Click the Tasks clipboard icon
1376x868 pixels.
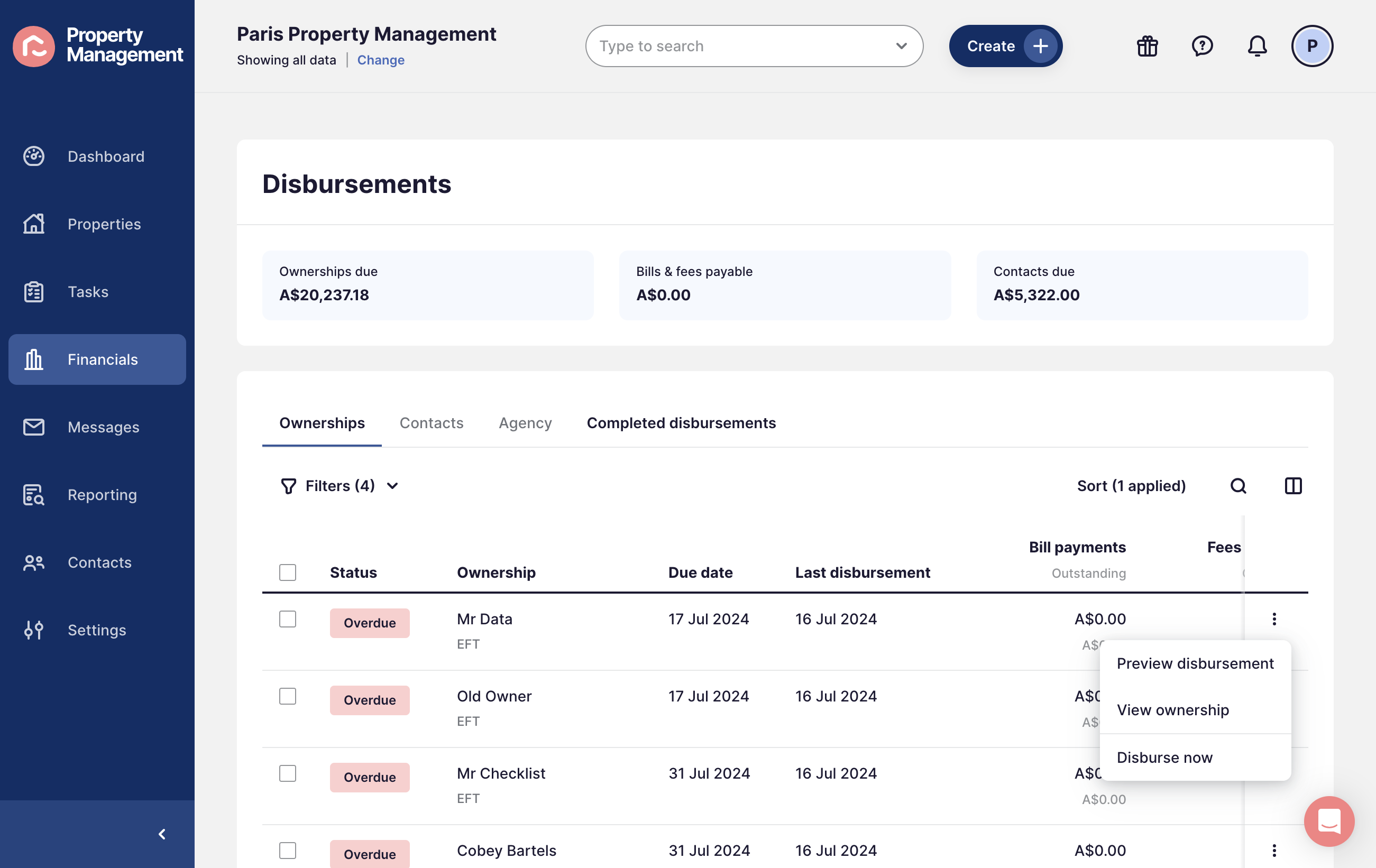(34, 292)
